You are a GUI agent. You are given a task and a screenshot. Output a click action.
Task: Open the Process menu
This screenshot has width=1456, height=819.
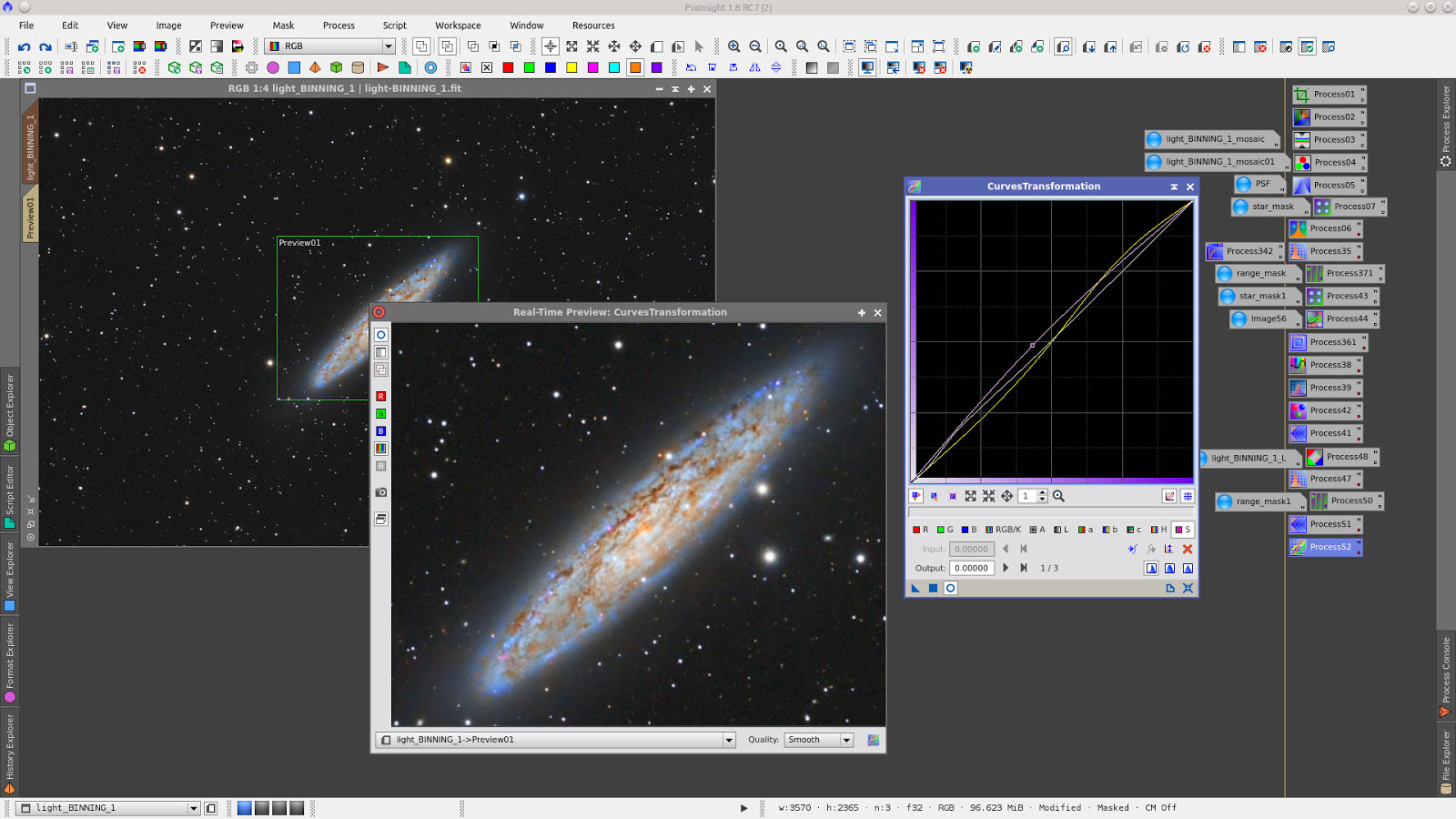point(339,25)
